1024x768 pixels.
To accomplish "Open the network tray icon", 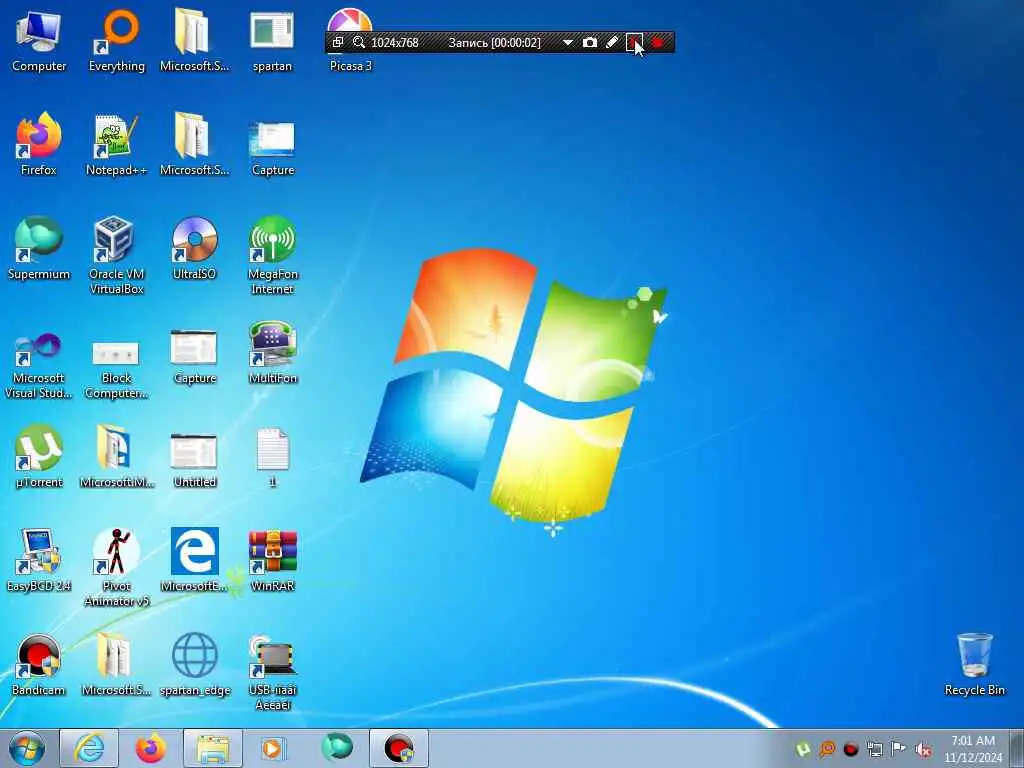I will click(x=874, y=749).
